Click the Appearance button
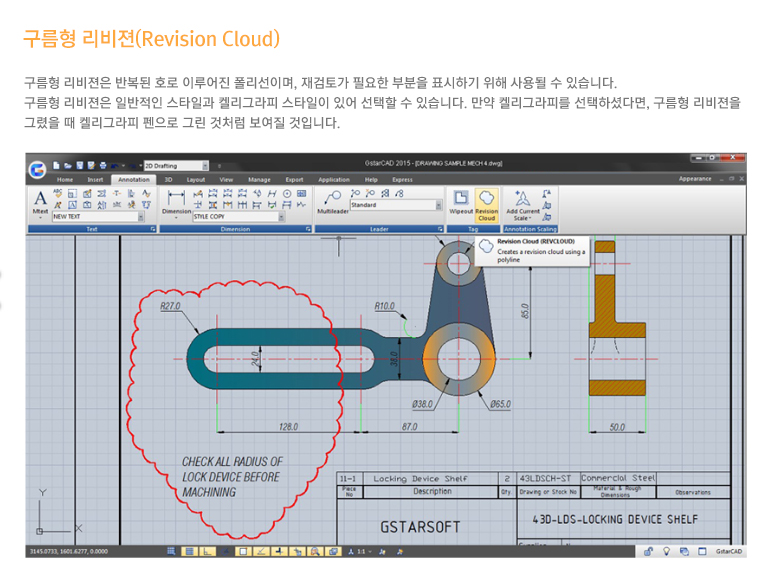 point(694,180)
